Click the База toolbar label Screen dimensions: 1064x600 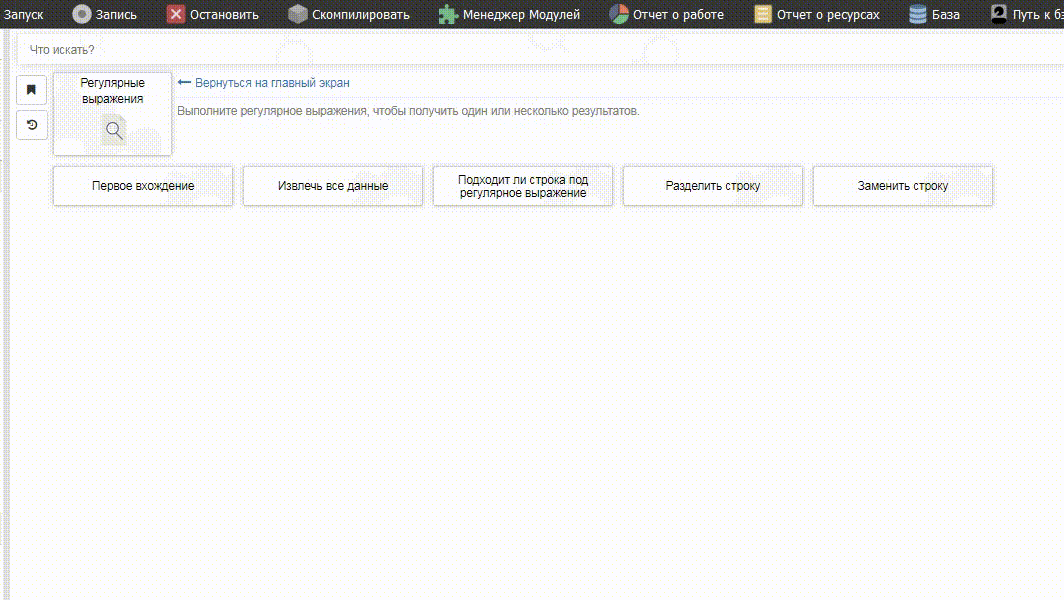tap(945, 14)
